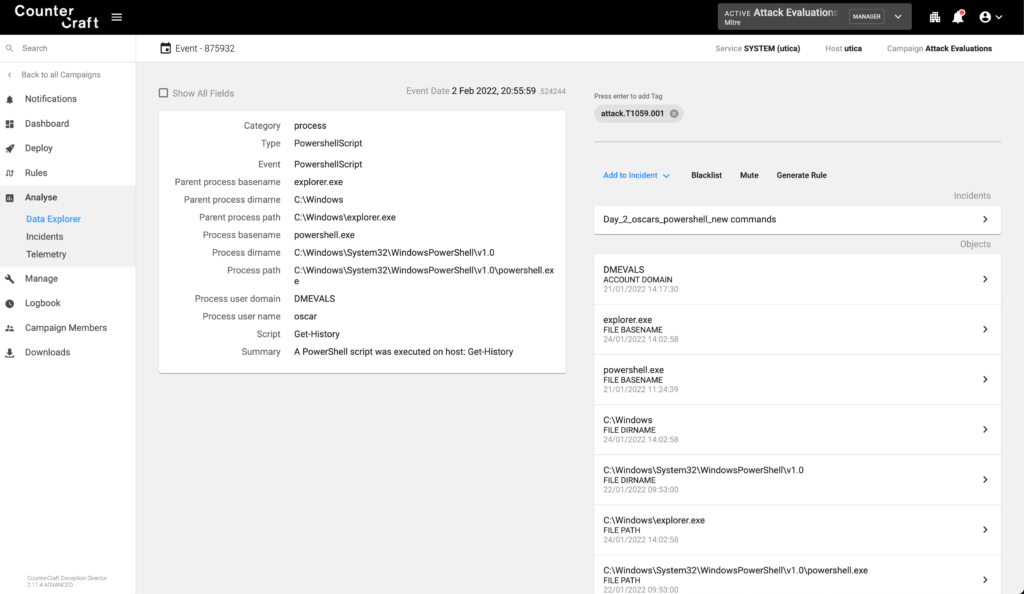Open the Logbook sidebar item
Screen dimensions: 1024x594
point(42,303)
